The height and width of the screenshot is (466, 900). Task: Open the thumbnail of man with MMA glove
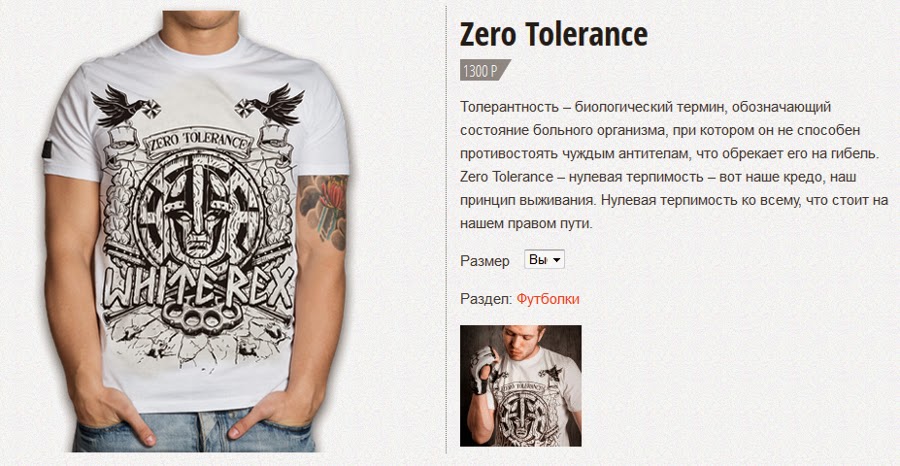pyautogui.click(x=521, y=386)
